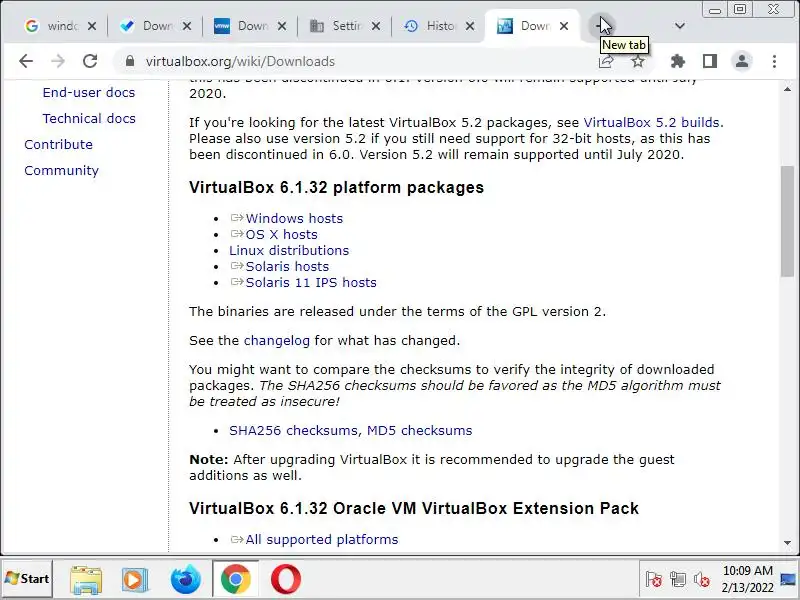Click the page scrollbar thumb
The width and height of the screenshot is (800, 600).
pyautogui.click(x=787, y=221)
